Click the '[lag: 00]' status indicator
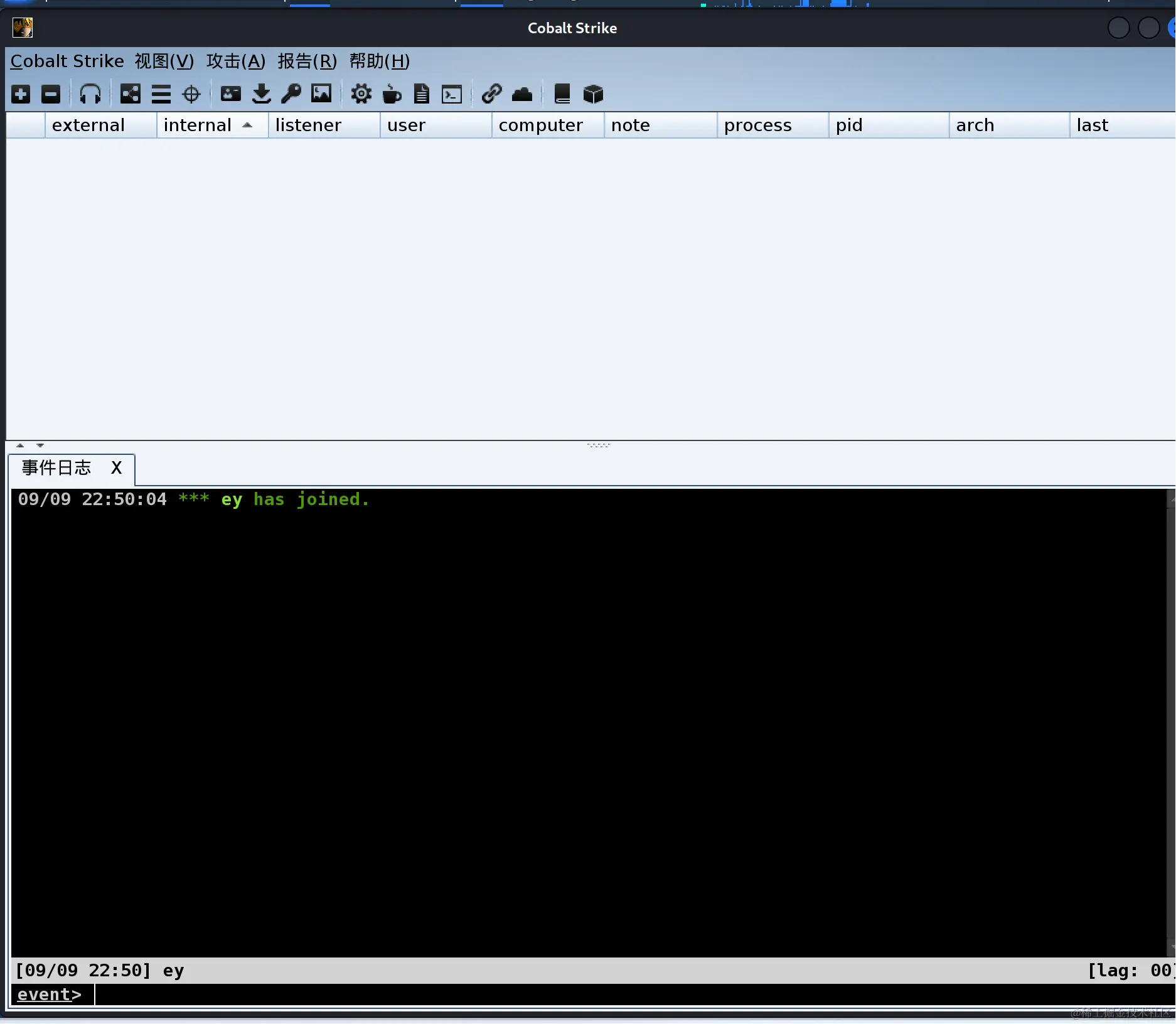The width and height of the screenshot is (1176, 1024). [x=1131, y=971]
